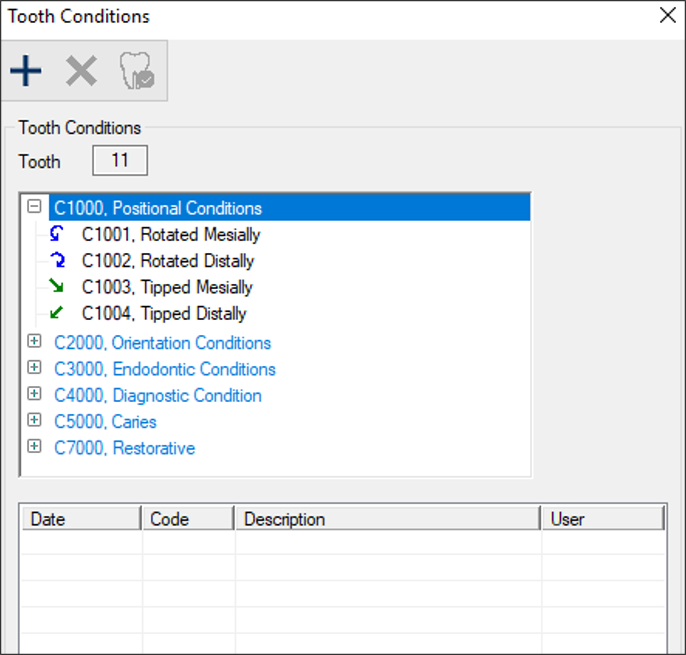Expand the C5000 Caries node
This screenshot has height=655, width=686.
[x=34, y=421]
